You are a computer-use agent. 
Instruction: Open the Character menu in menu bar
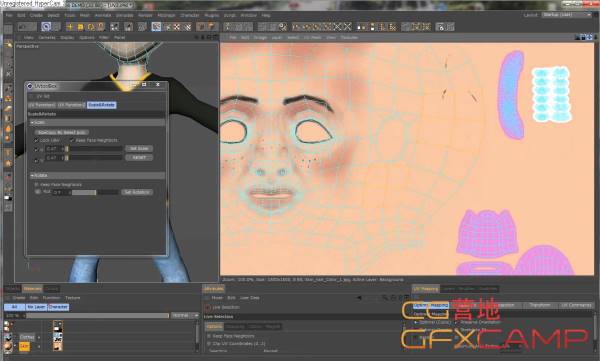(189, 15)
